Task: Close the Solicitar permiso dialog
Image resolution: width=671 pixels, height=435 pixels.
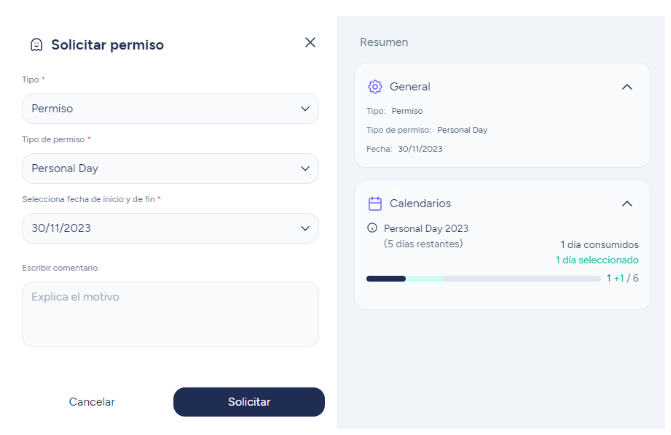Action: pyautogui.click(x=310, y=42)
